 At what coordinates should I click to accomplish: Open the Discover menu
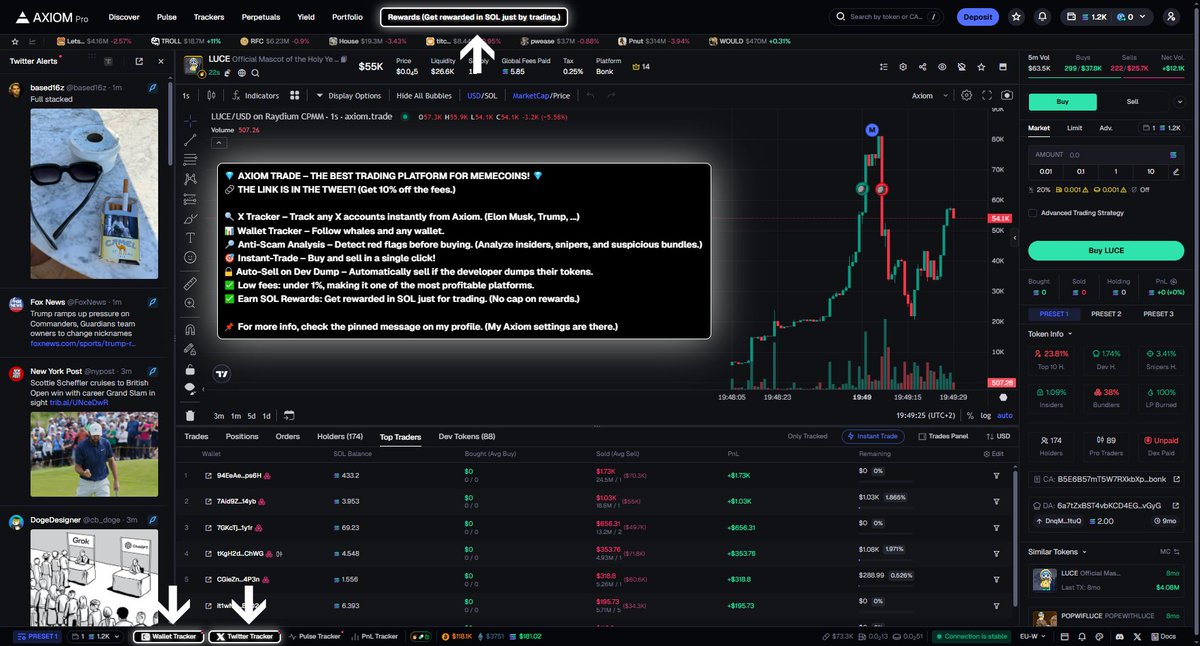point(124,17)
